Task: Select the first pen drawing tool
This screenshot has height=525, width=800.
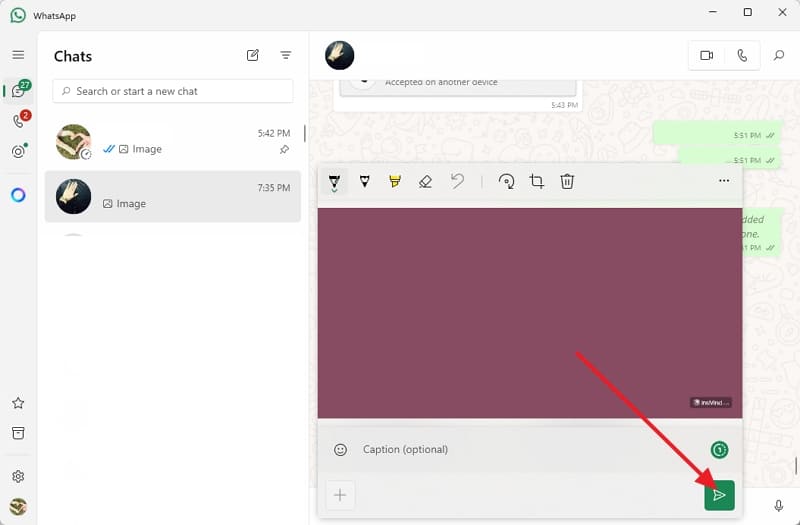Action: (334, 181)
